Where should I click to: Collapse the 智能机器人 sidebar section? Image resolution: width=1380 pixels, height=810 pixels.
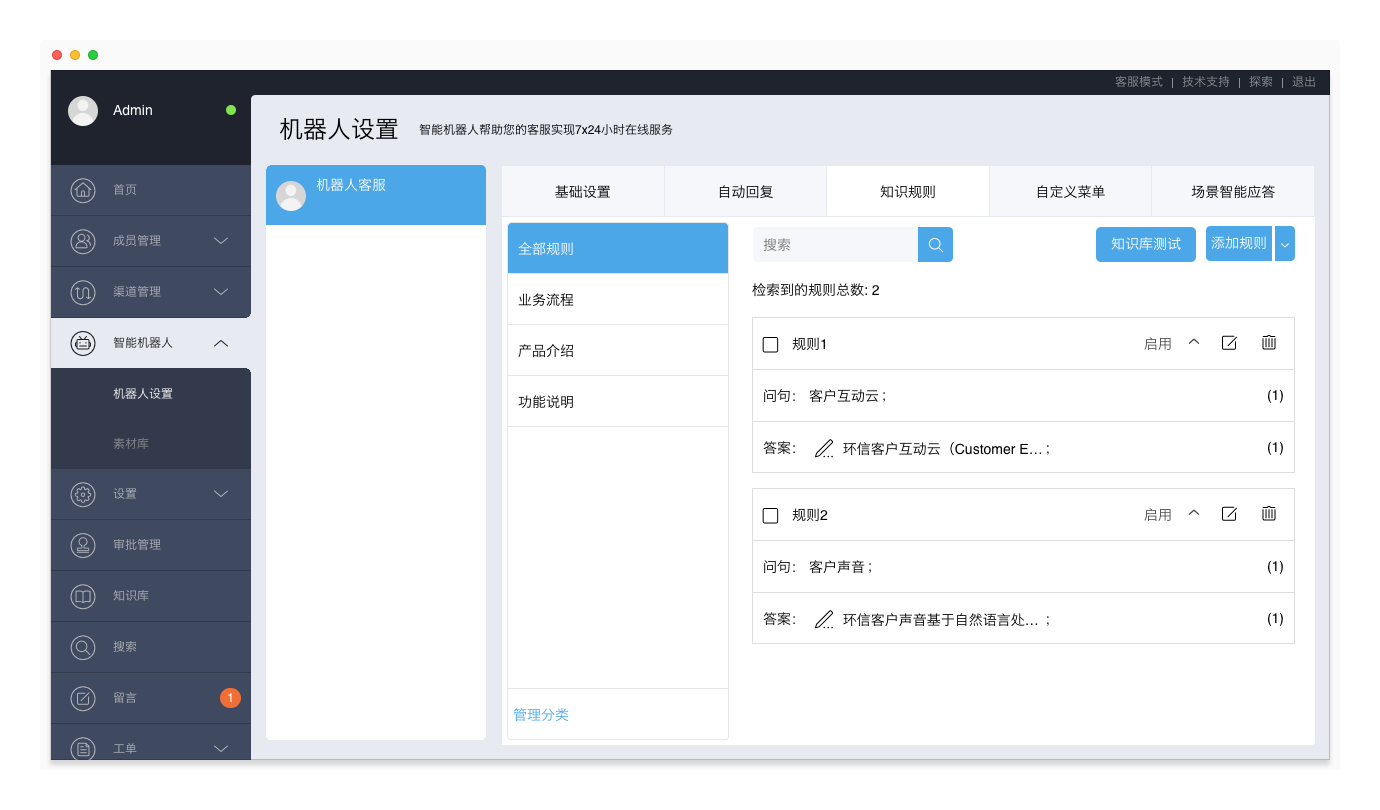click(x=221, y=343)
